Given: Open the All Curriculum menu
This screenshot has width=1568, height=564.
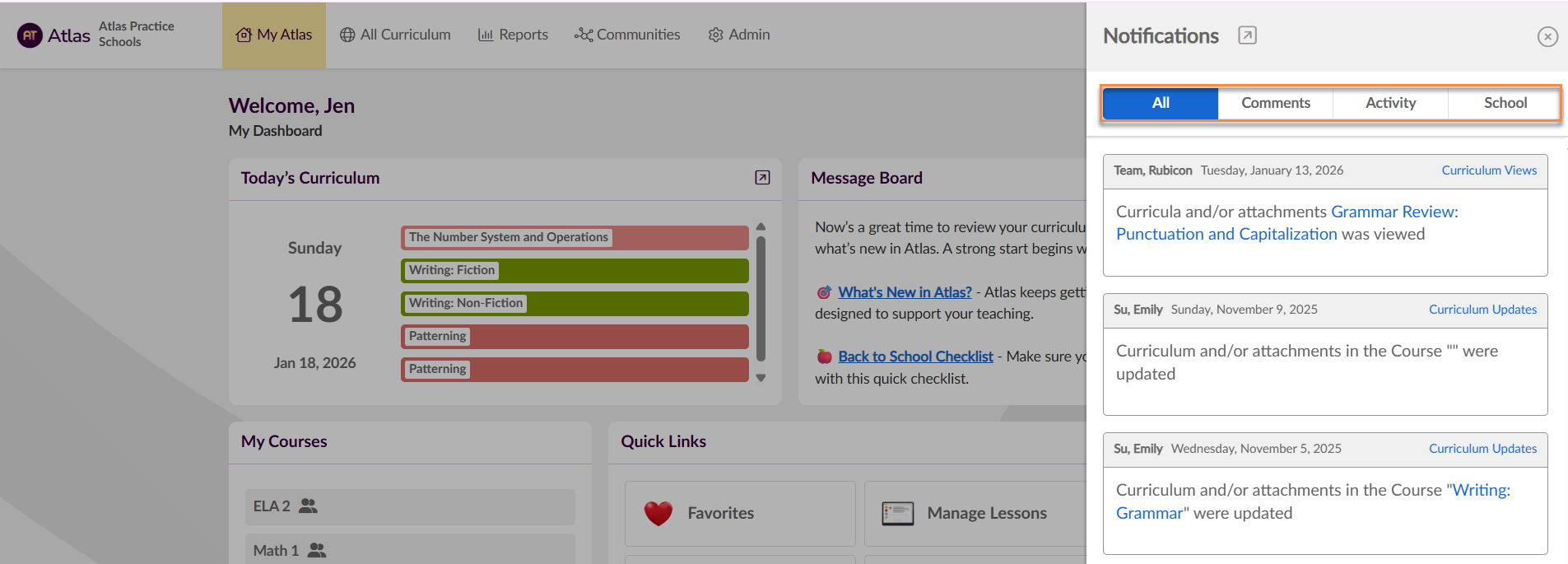Looking at the screenshot, I should (395, 35).
